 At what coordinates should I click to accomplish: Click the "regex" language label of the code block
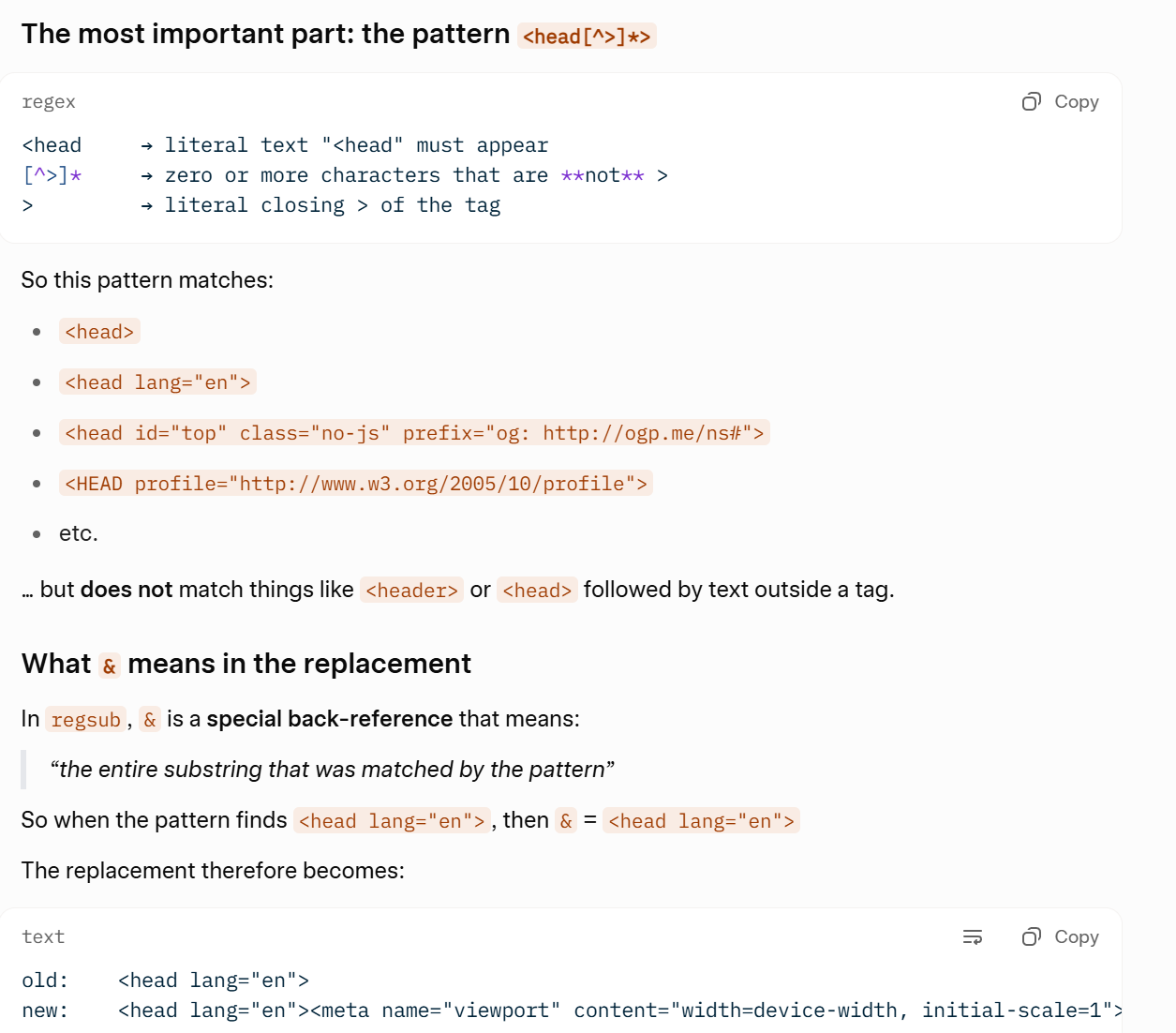click(49, 102)
